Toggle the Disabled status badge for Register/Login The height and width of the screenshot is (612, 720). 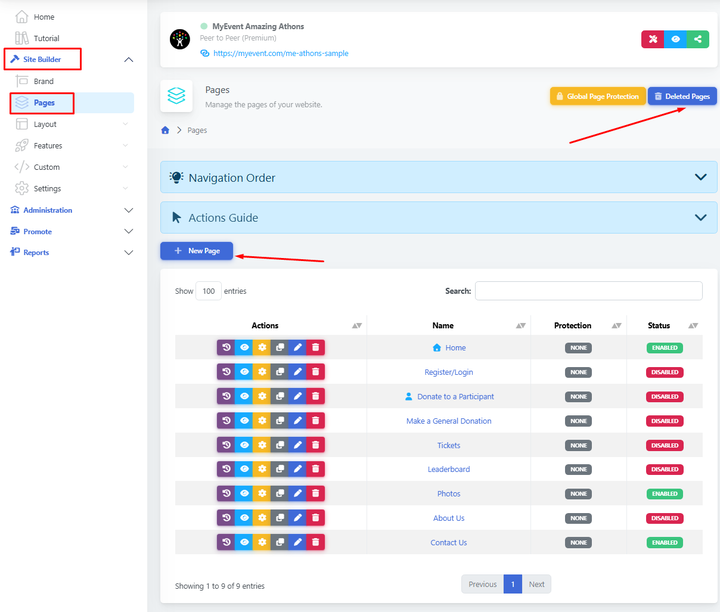click(665, 372)
